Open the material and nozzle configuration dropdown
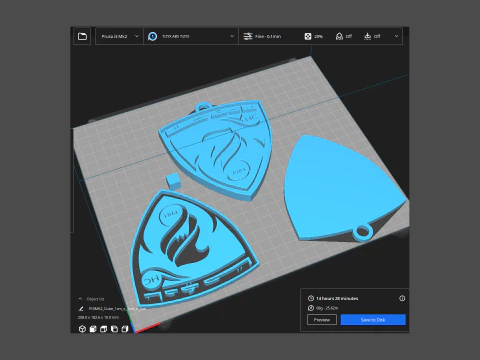 point(191,36)
